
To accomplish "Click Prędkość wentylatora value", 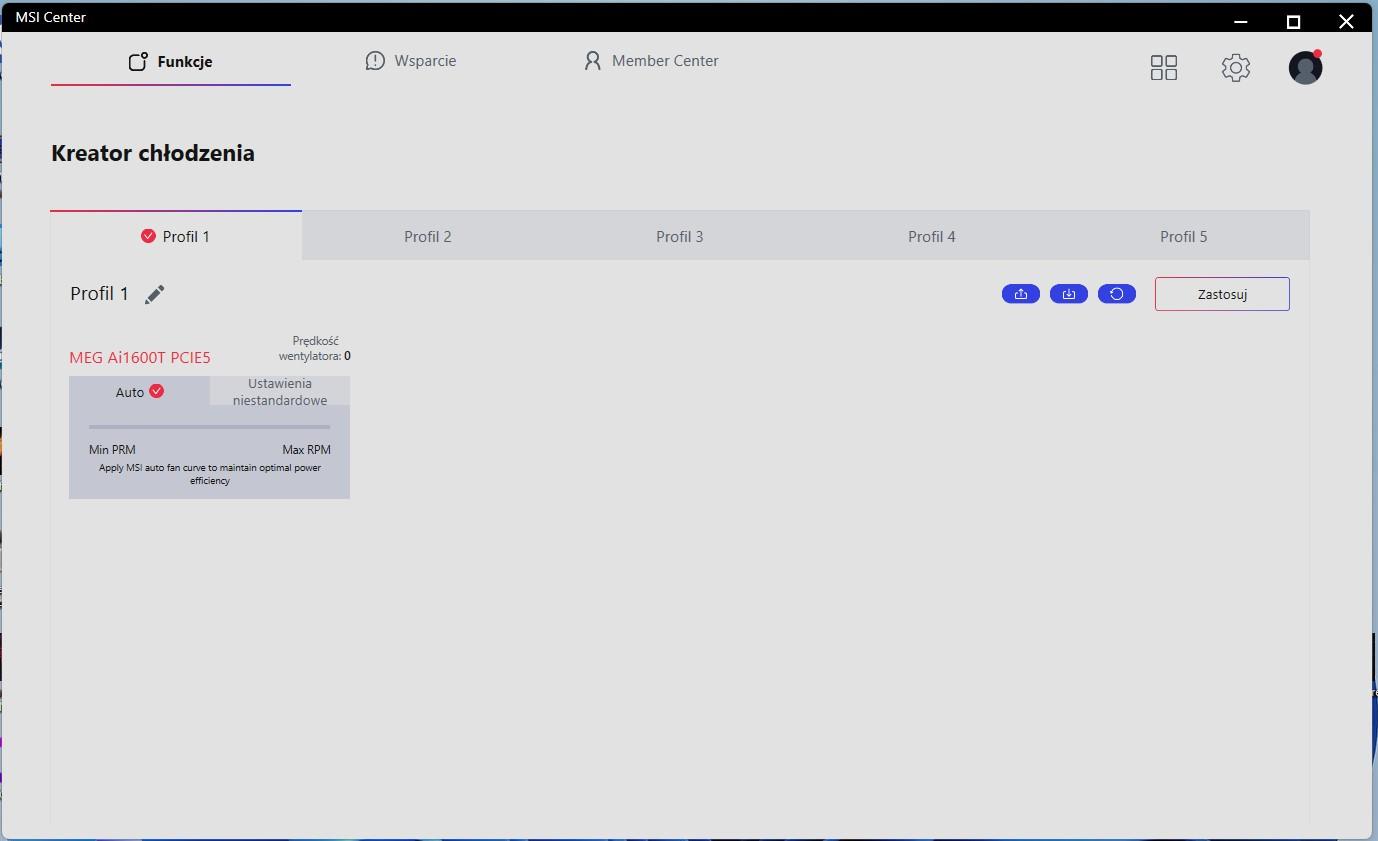I will point(347,356).
